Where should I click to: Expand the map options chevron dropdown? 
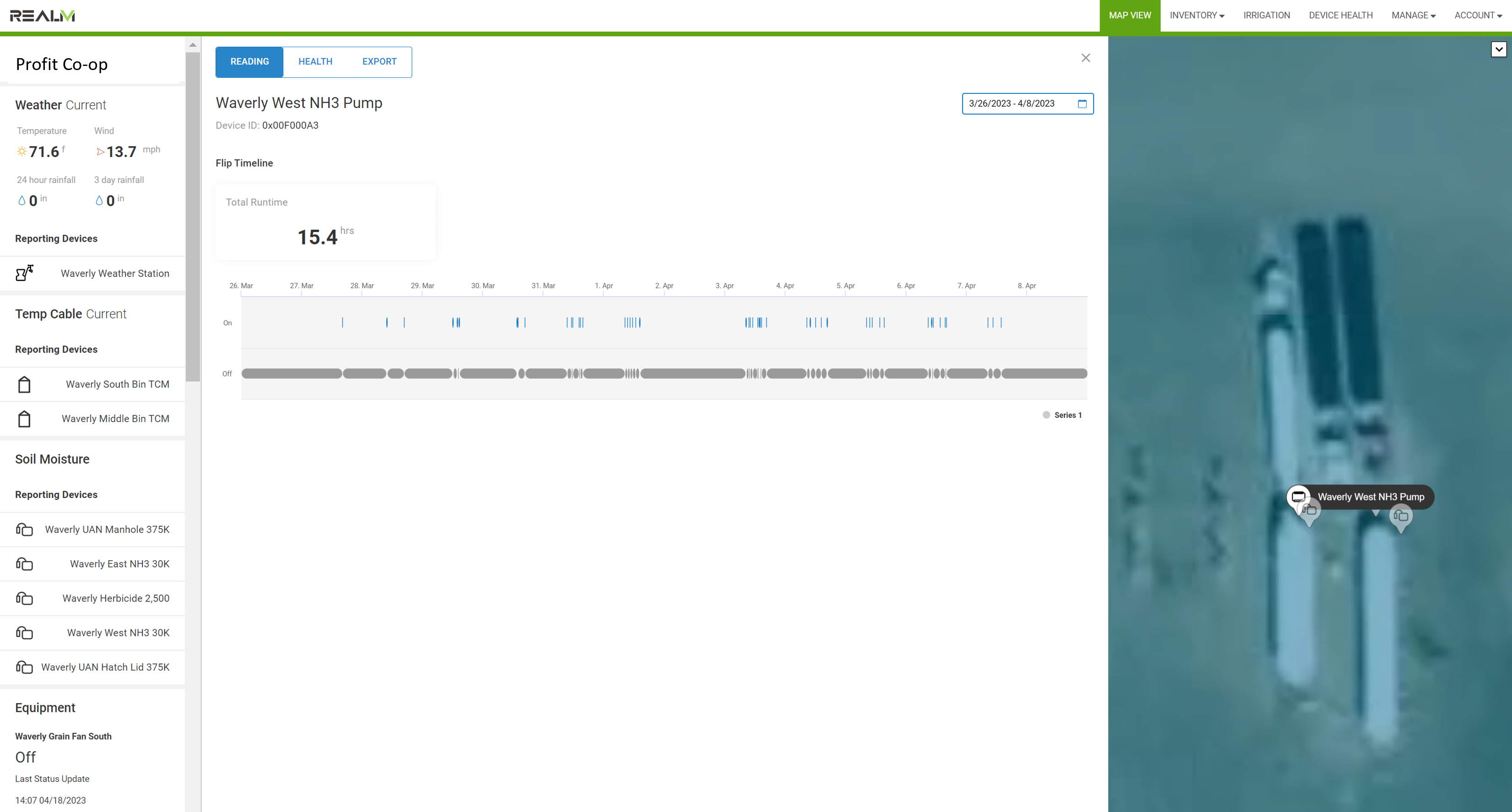click(1499, 49)
